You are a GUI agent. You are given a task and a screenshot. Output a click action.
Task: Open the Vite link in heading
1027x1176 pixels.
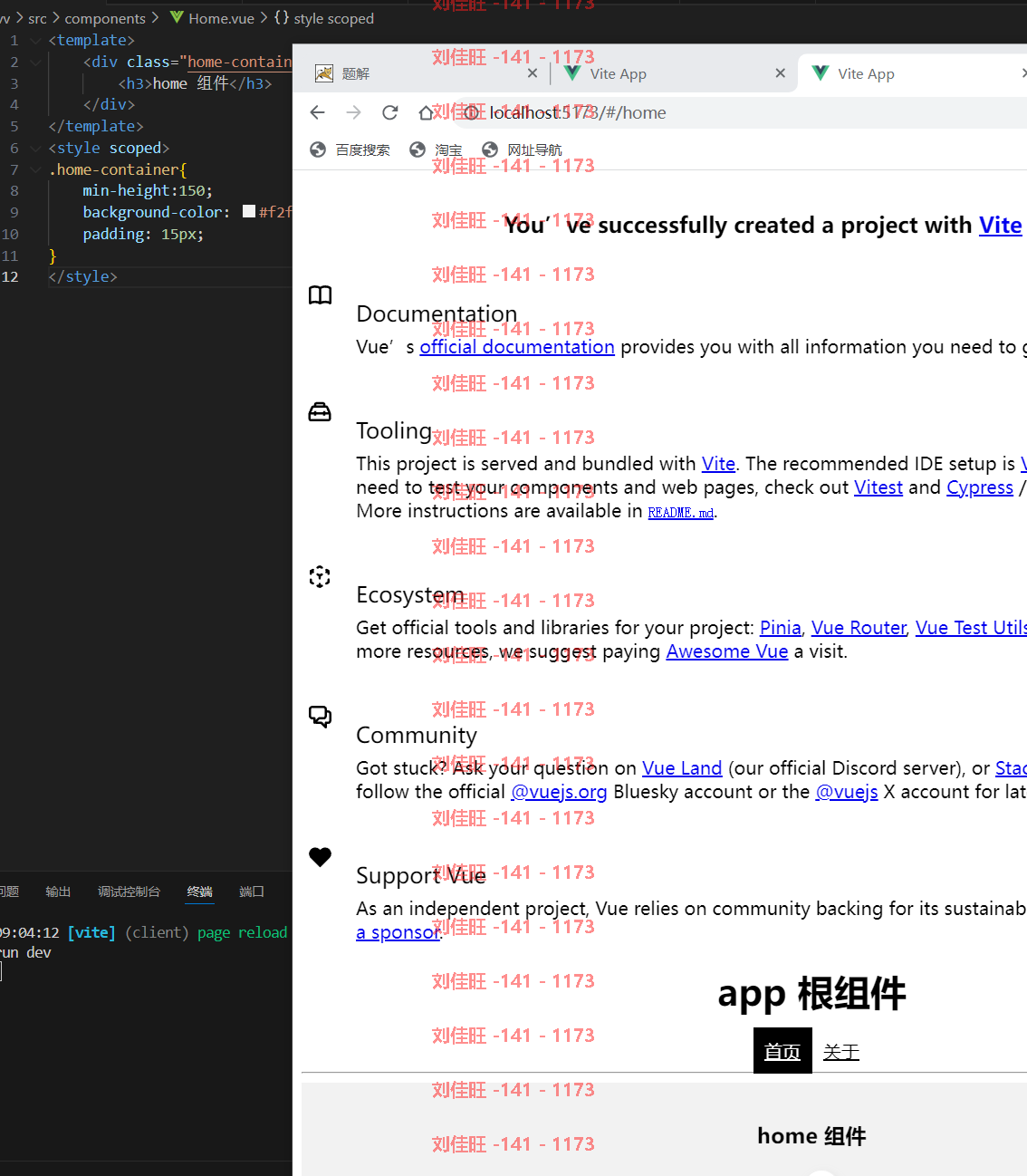pos(1000,226)
